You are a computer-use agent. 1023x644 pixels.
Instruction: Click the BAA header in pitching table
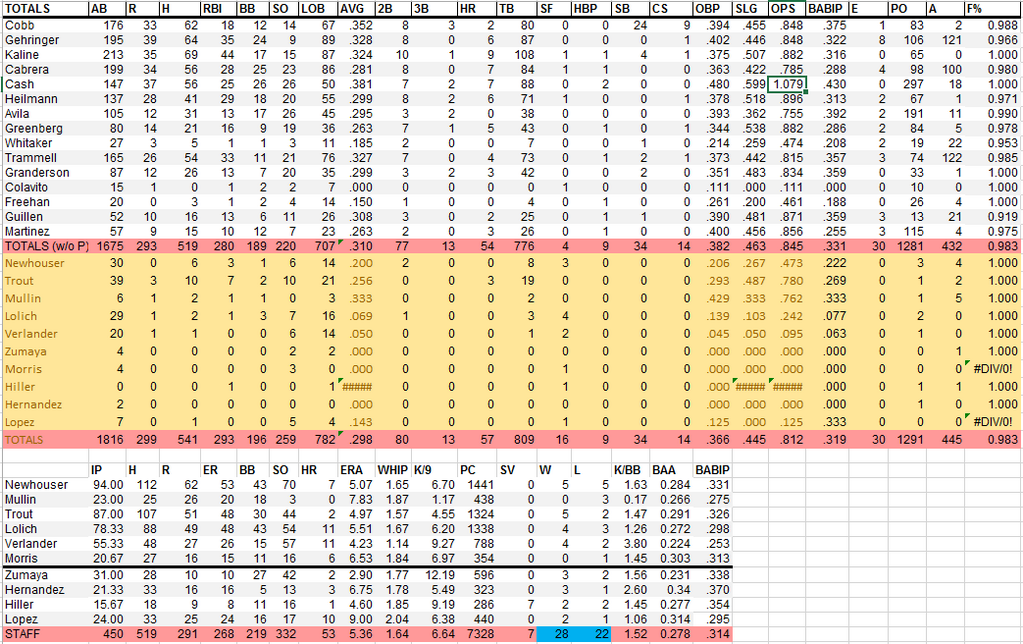[664, 470]
